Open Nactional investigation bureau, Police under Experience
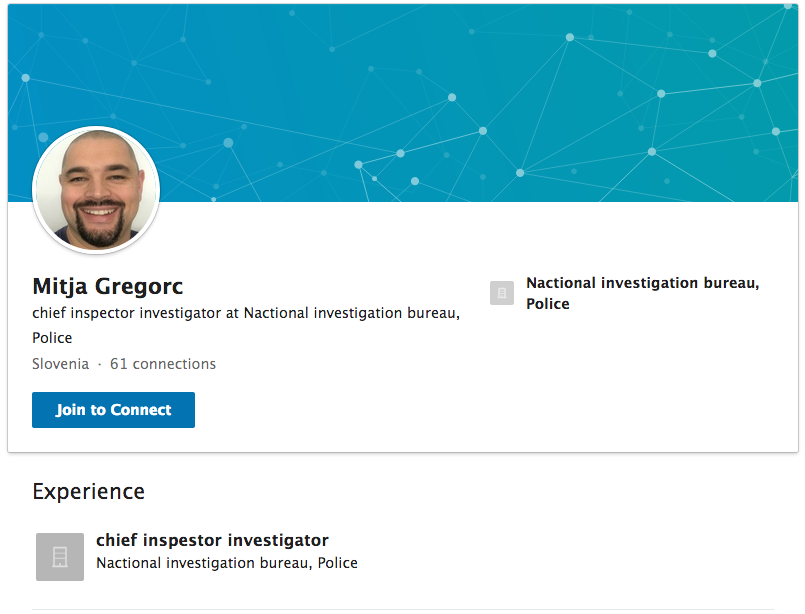This screenshot has height=614, width=805. tap(227, 563)
